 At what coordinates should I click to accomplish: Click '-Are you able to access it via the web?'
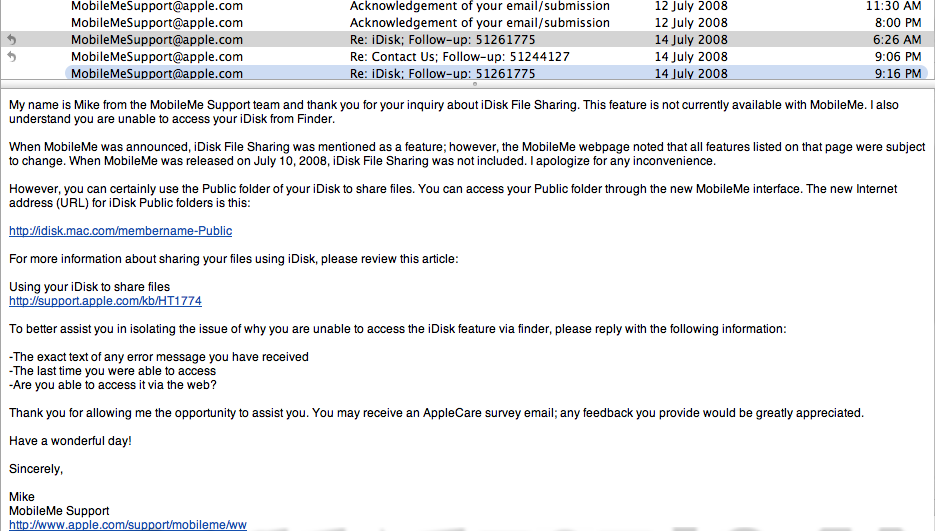pos(113,385)
